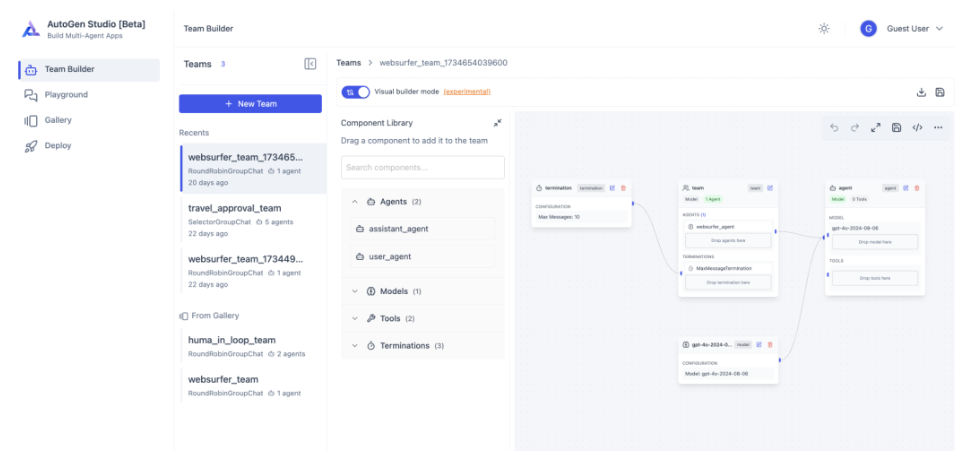This screenshot has width=966, height=451.
Task: Click the agent node robot icon
Action: click(833, 188)
